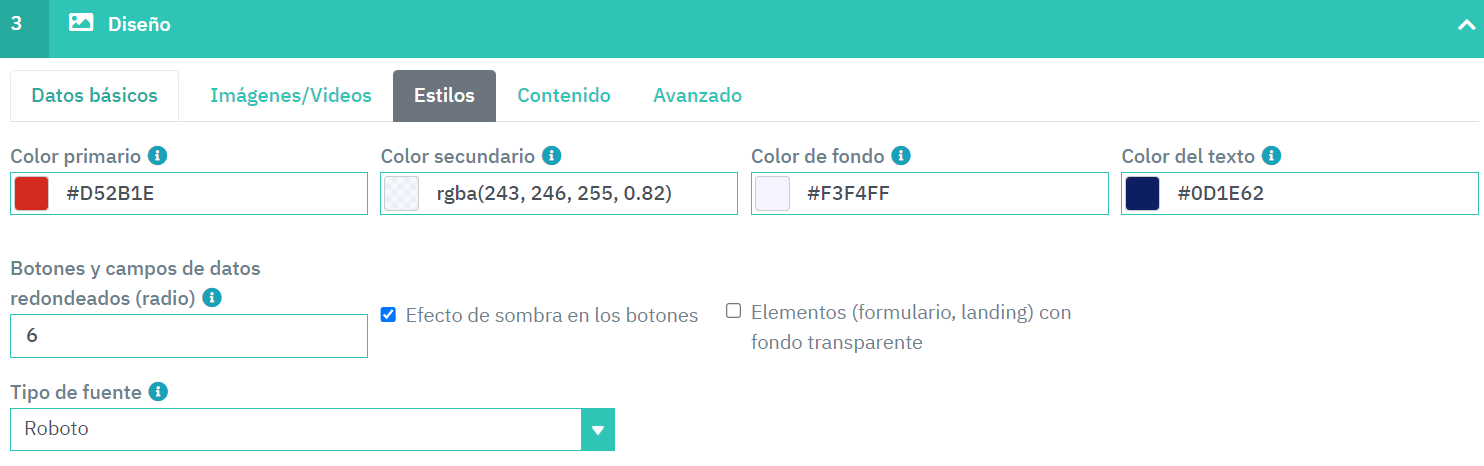The image size is (1484, 466).
Task: Click the image icon beside Diseño header
Action: pos(81,23)
